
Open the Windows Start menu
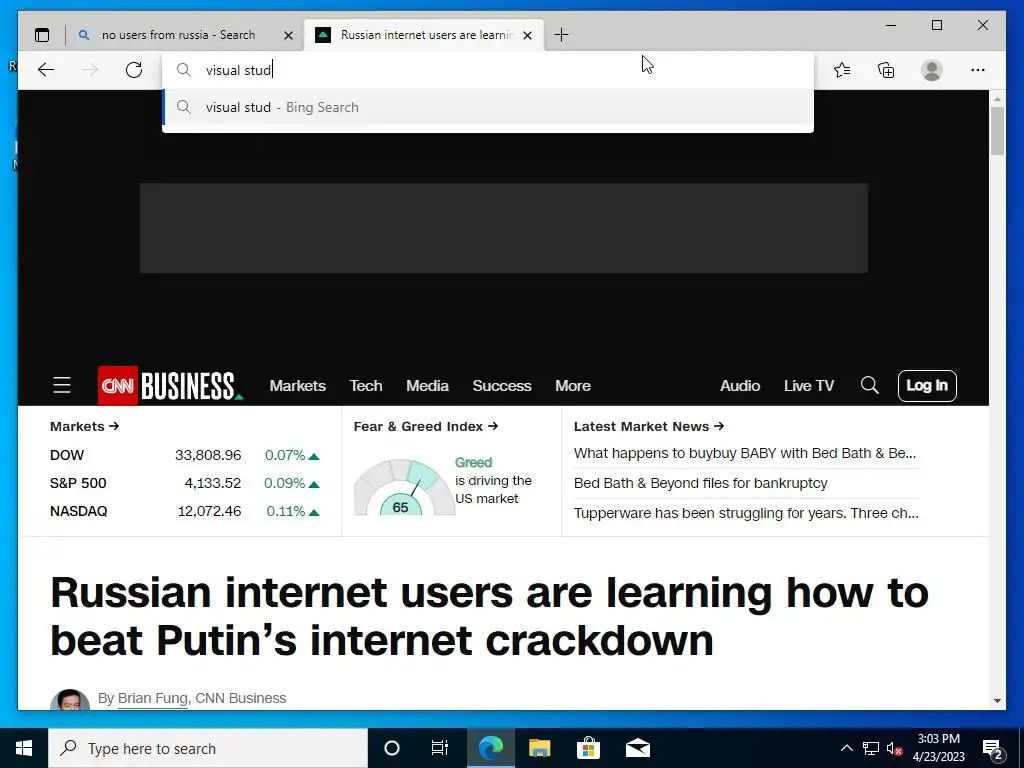point(24,748)
